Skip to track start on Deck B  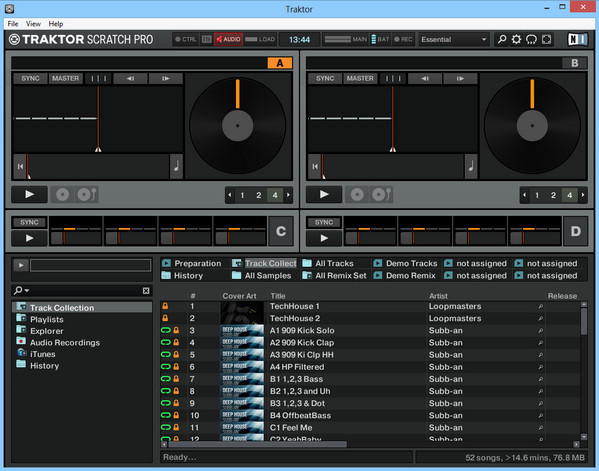coord(315,166)
